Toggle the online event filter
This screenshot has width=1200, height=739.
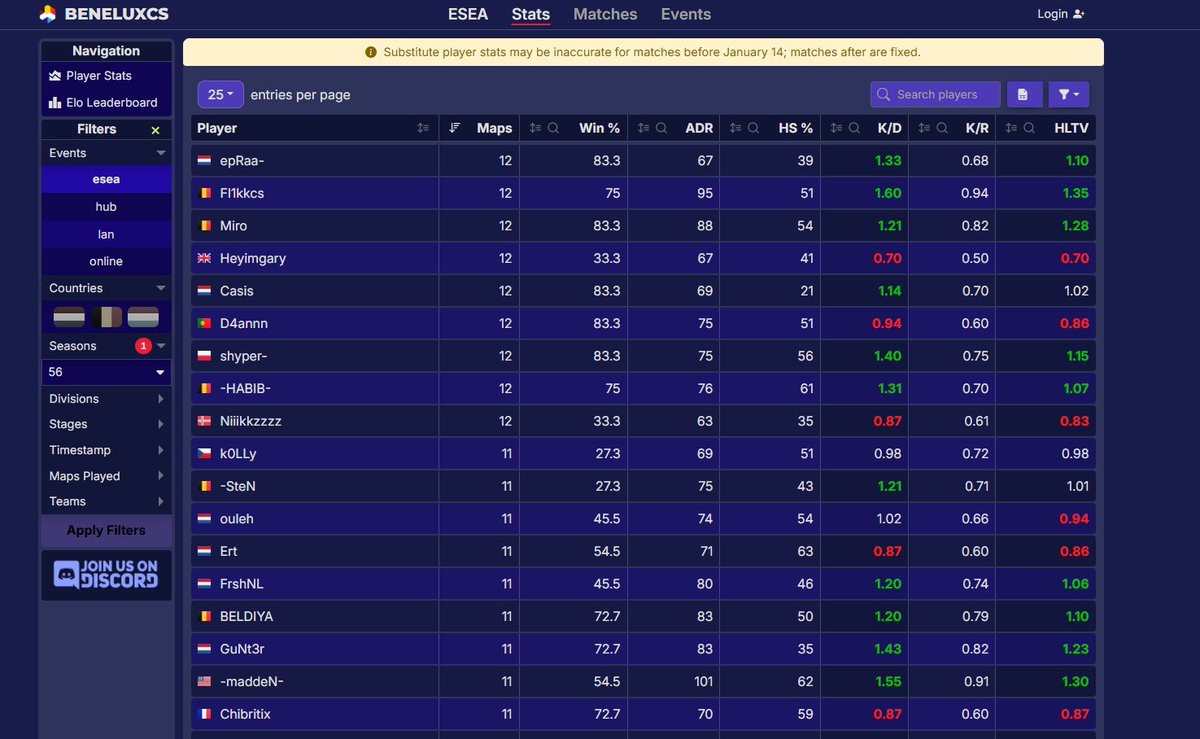coord(106,261)
